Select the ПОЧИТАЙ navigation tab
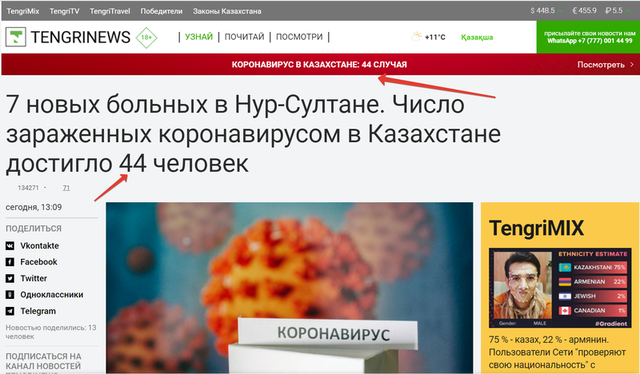 [244, 37]
